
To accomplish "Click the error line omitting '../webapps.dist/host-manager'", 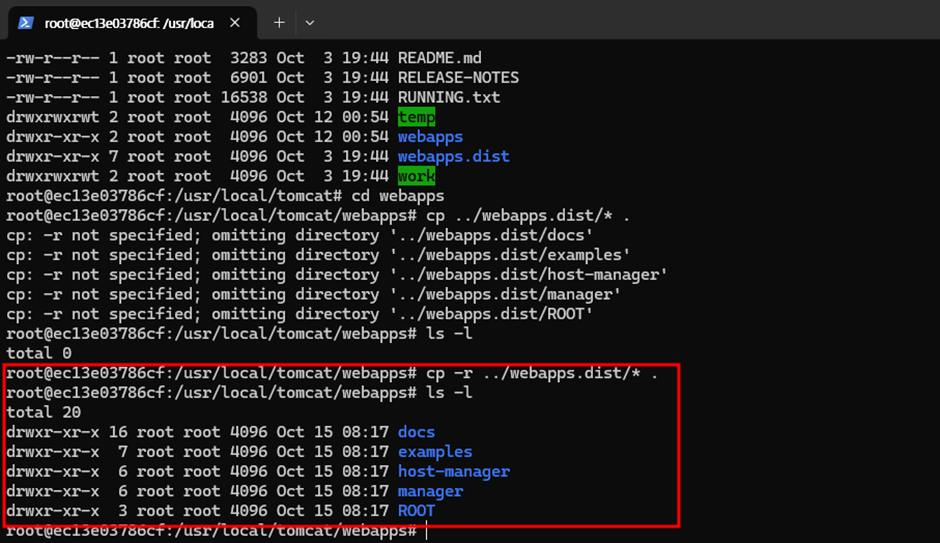I will (336, 274).
